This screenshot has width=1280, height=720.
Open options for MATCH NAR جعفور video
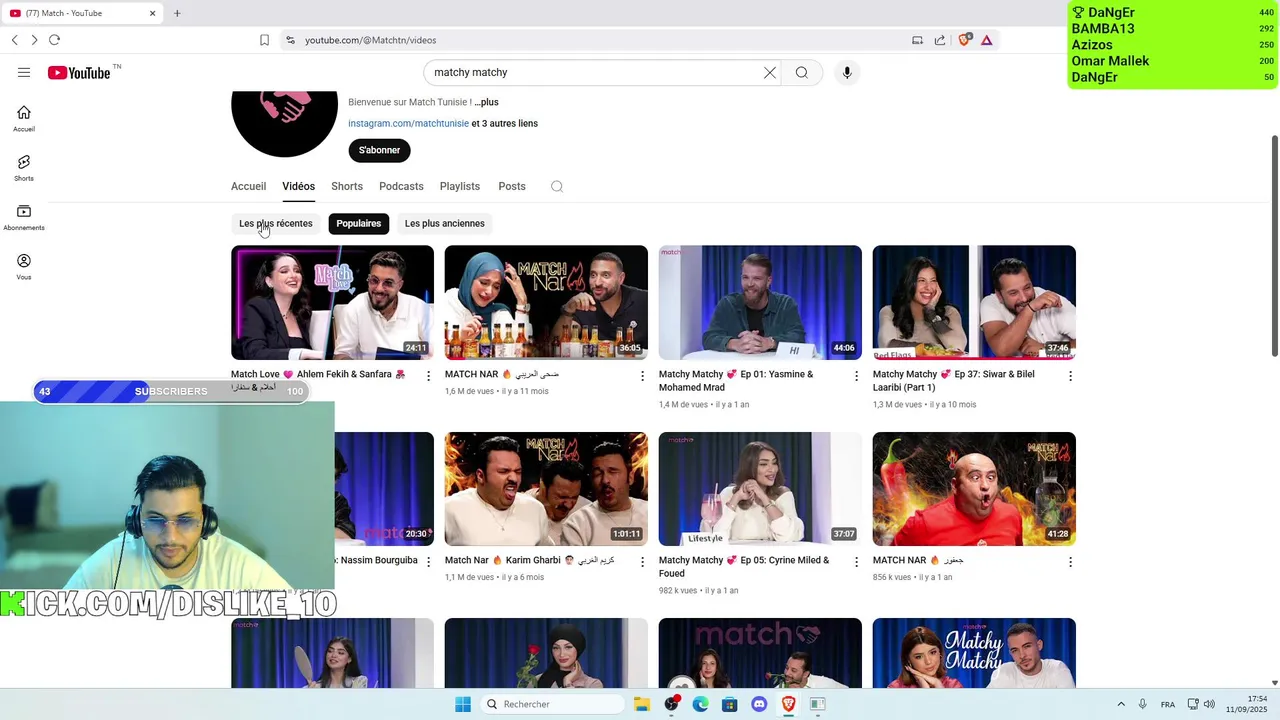pyautogui.click(x=1070, y=562)
